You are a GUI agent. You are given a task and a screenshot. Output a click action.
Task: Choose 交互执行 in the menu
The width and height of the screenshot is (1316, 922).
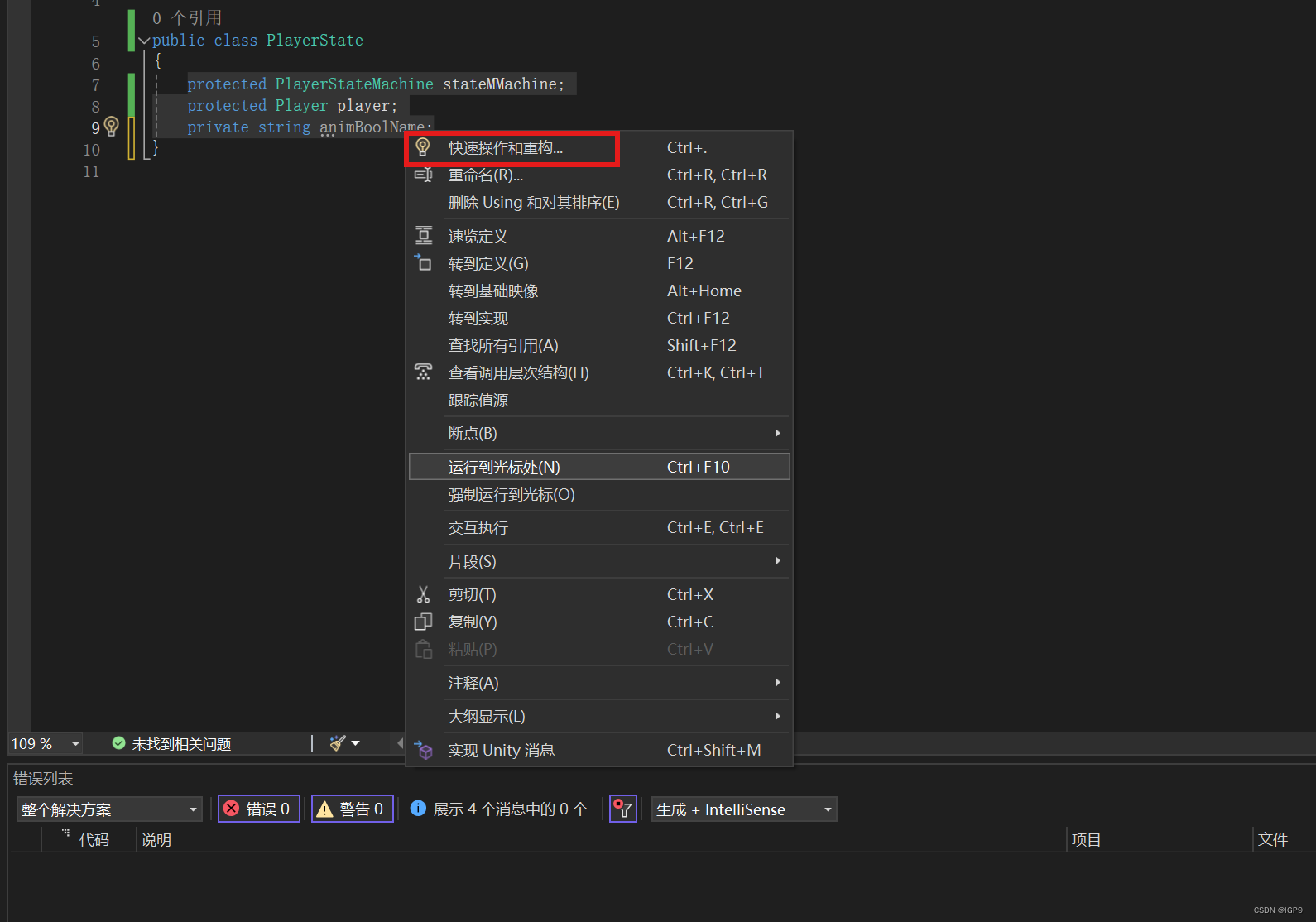pos(599,527)
